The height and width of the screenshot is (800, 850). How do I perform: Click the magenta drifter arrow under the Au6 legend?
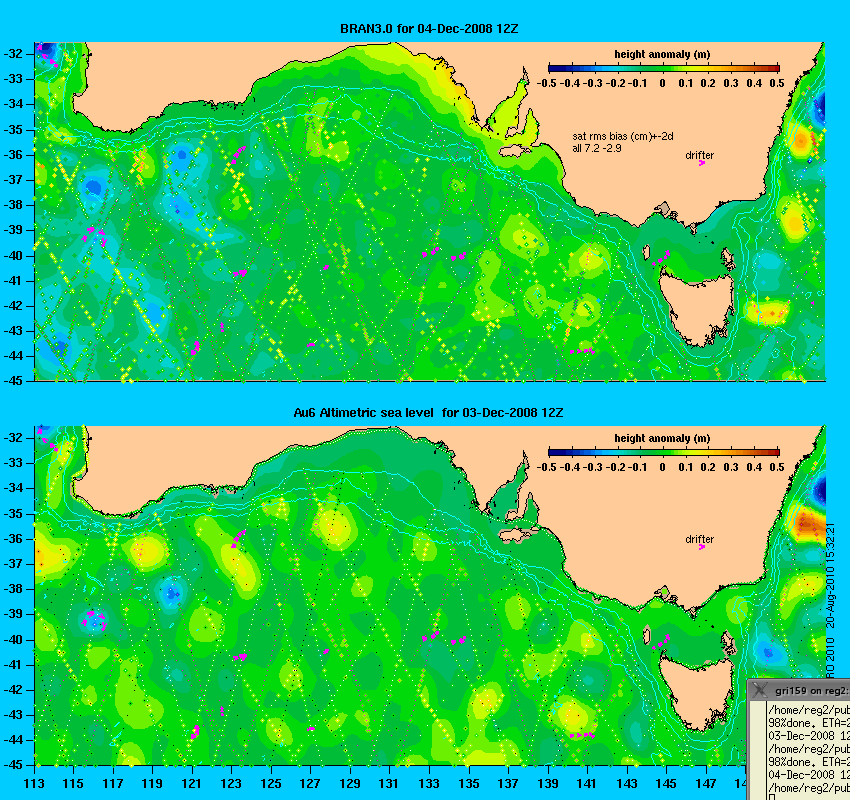click(702, 547)
